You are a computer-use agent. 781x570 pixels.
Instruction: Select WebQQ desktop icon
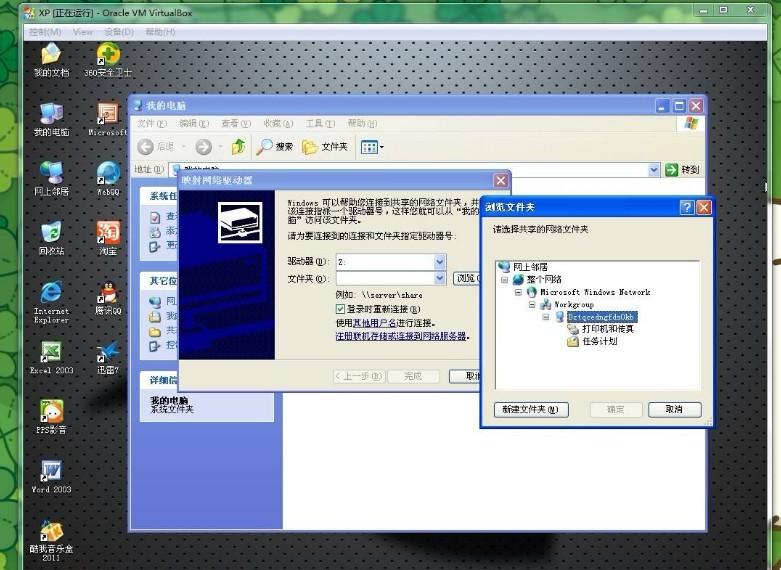(x=108, y=178)
